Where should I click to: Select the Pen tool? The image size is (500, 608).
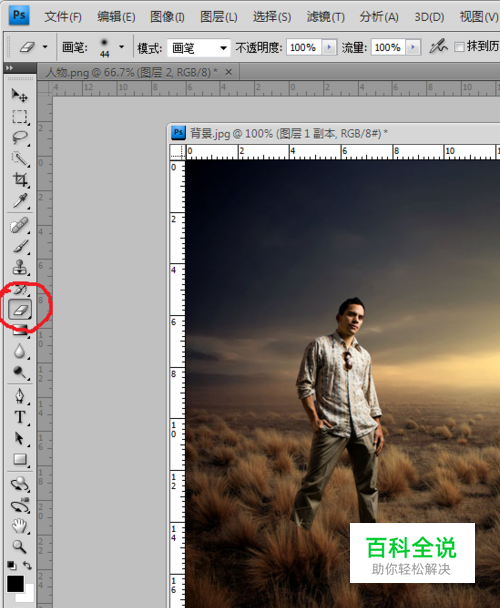click(x=19, y=396)
